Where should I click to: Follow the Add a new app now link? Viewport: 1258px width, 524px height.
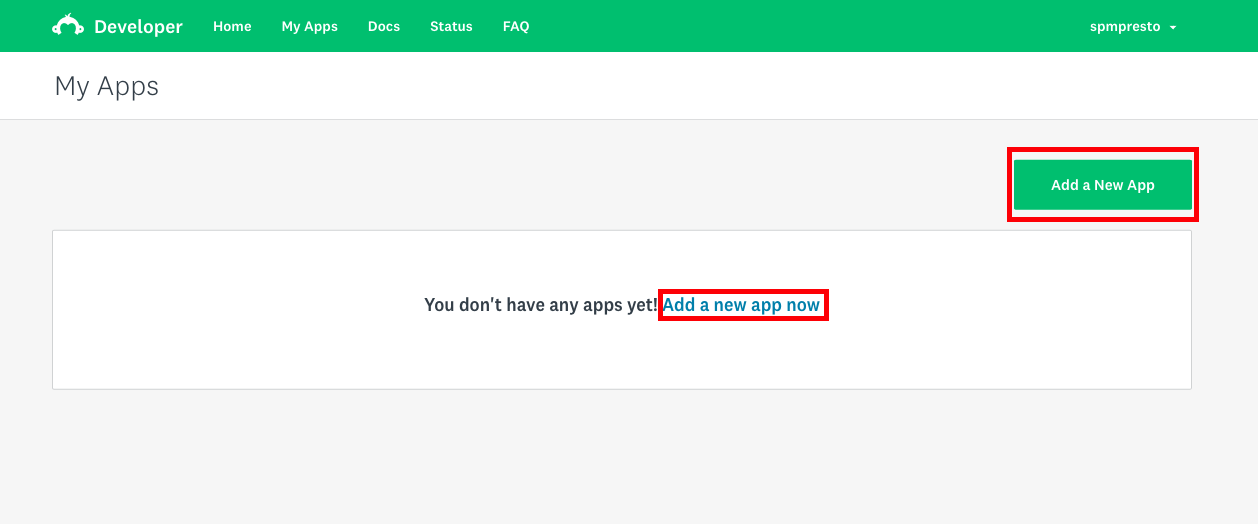[742, 305]
